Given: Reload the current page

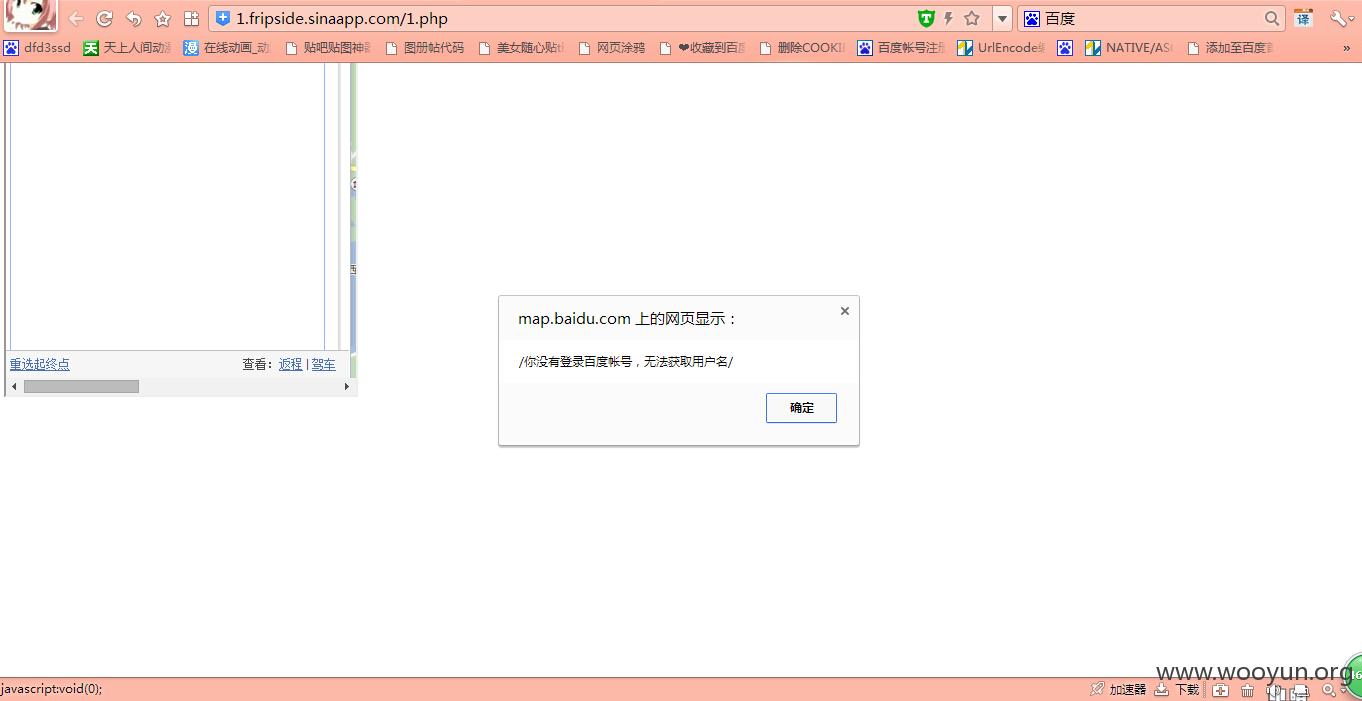Looking at the screenshot, I should point(104,19).
